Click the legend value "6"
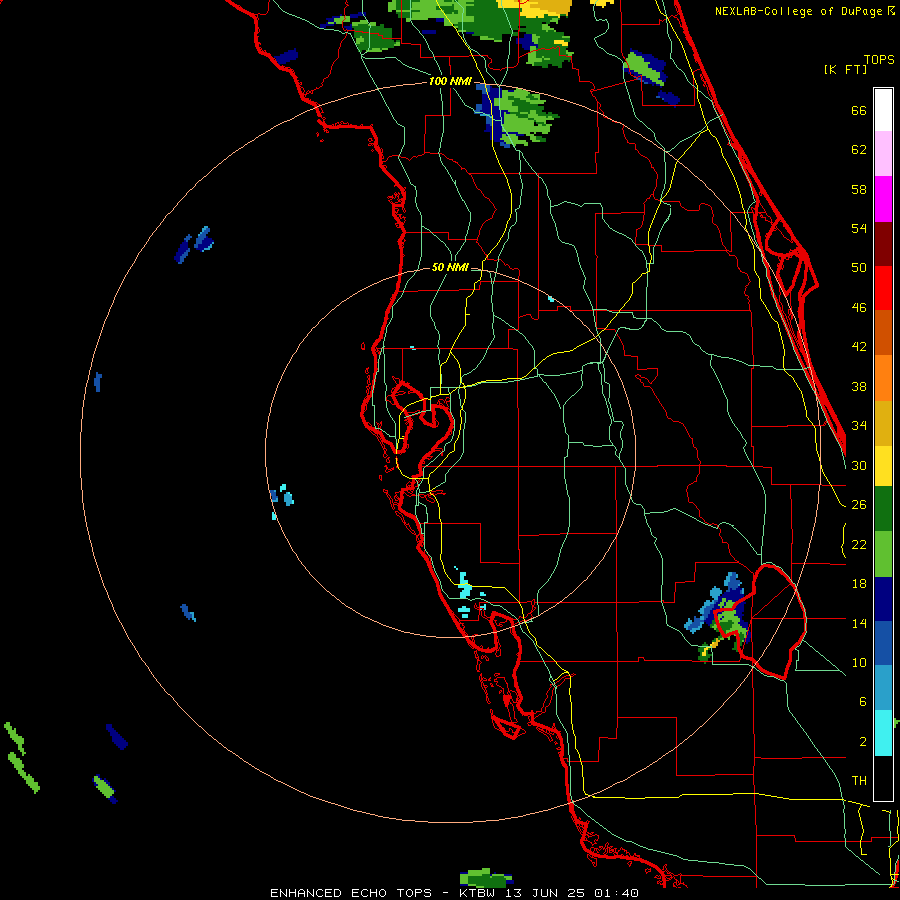Image resolution: width=900 pixels, height=900 pixels. click(x=862, y=701)
